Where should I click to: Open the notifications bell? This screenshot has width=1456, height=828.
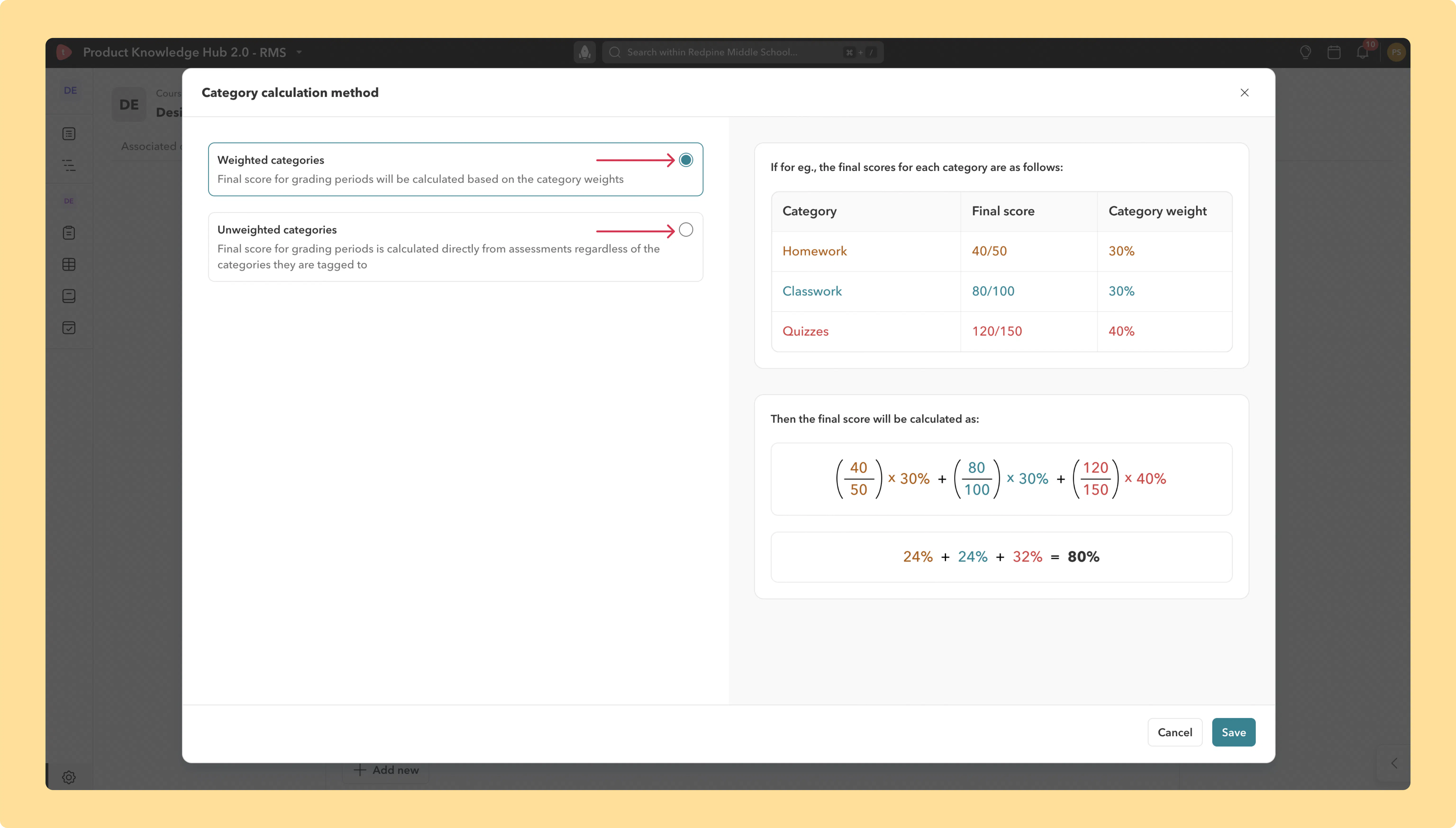[x=1362, y=52]
